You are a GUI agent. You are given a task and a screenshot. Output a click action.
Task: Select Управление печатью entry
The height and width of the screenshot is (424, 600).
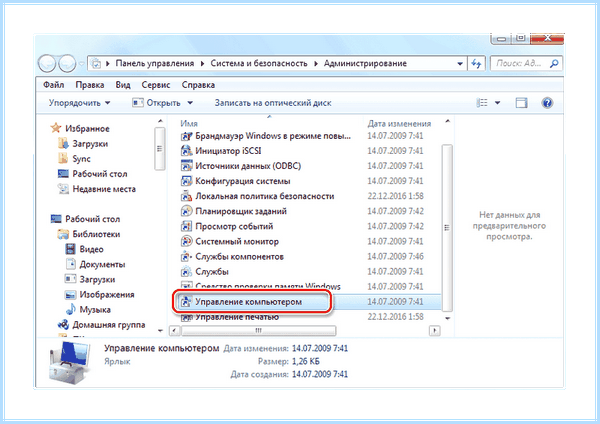pos(237,317)
